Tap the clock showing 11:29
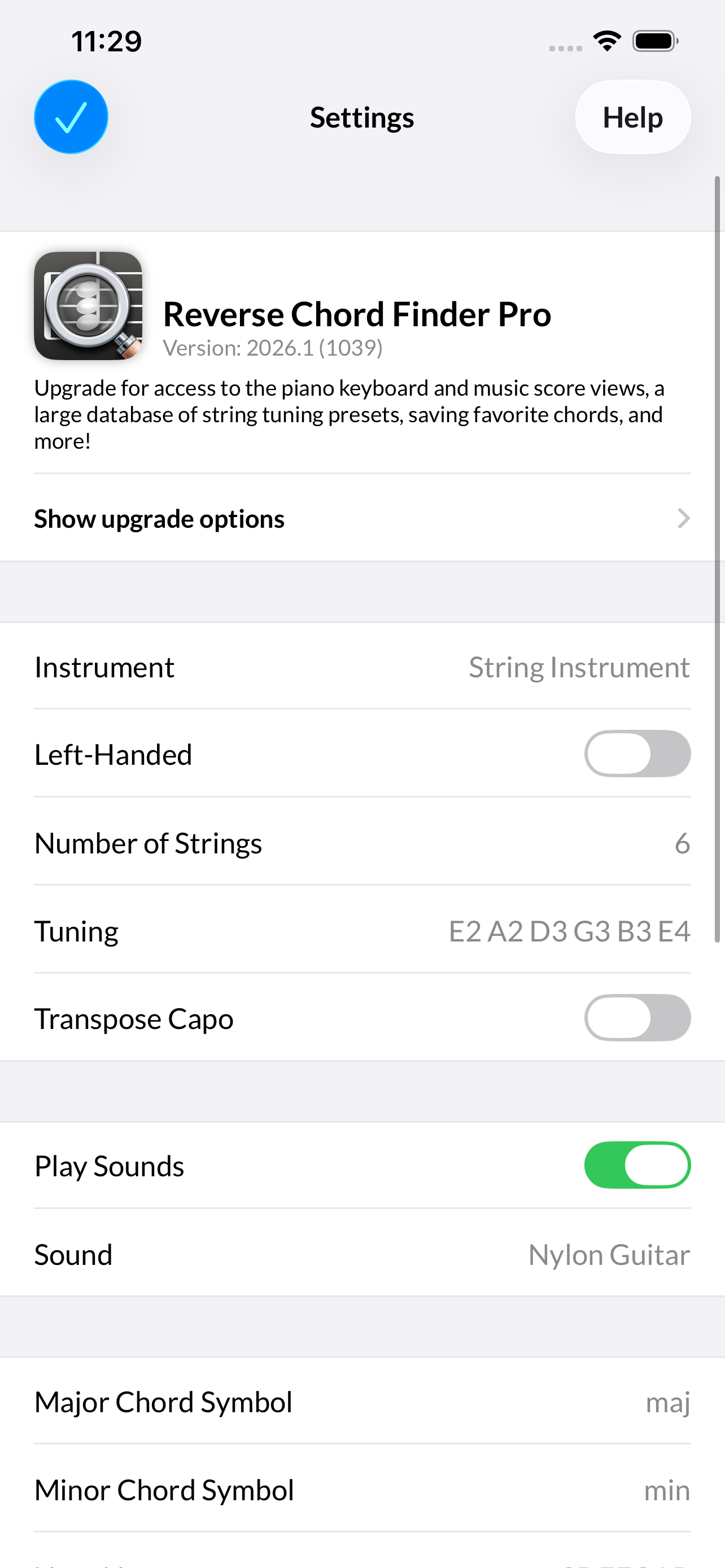This screenshot has height=1568, width=725. (106, 40)
